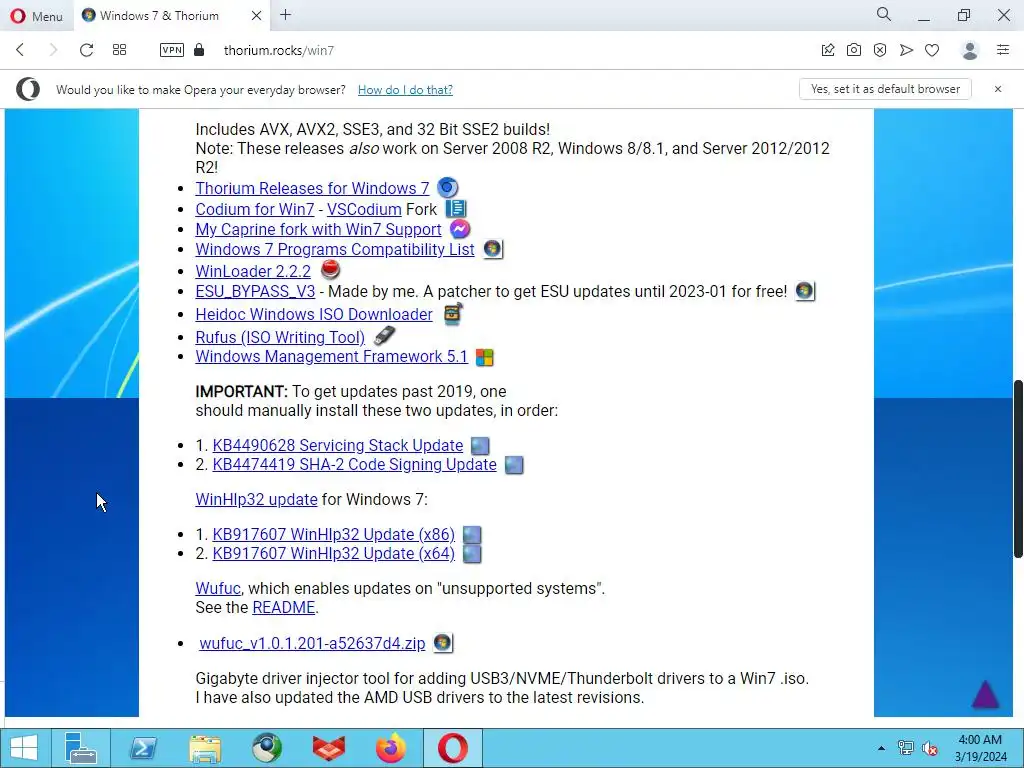Click the thorium.rocks/win7 address field
1024x768 pixels.
click(x=279, y=50)
